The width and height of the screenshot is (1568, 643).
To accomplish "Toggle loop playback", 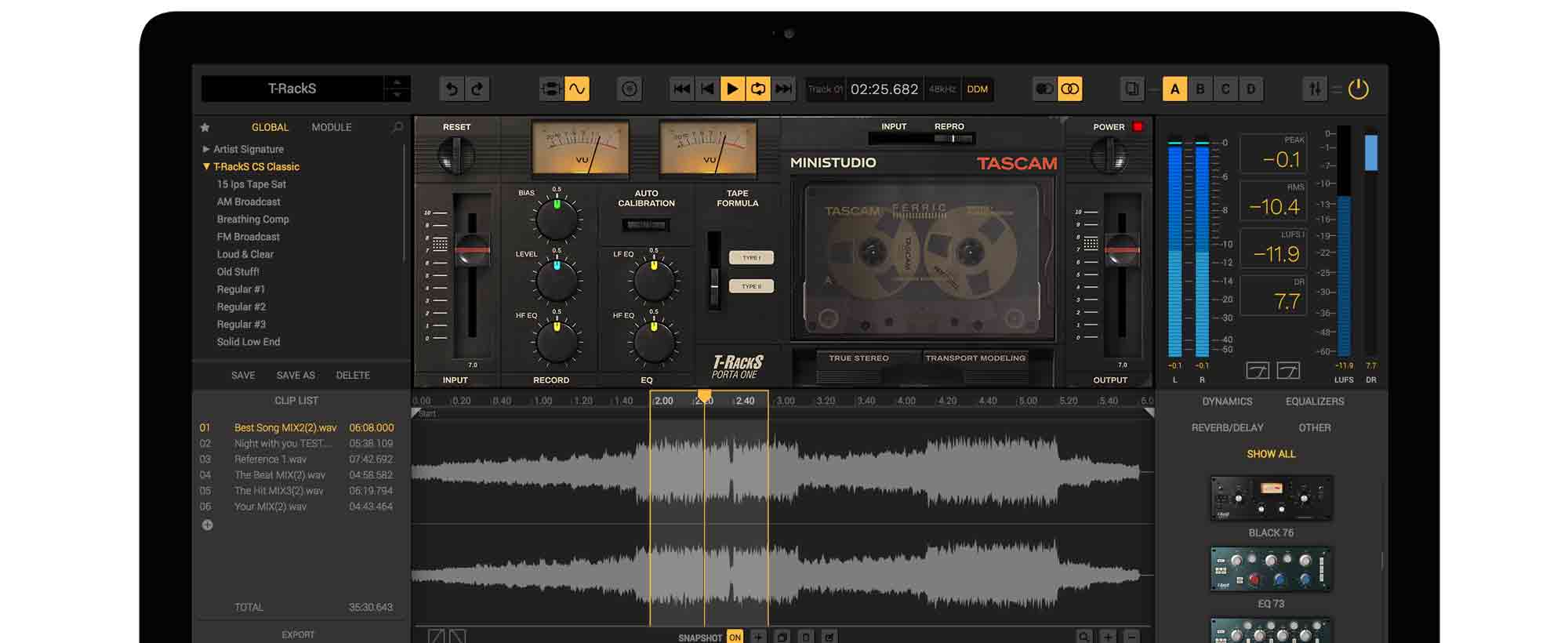I will [758, 89].
